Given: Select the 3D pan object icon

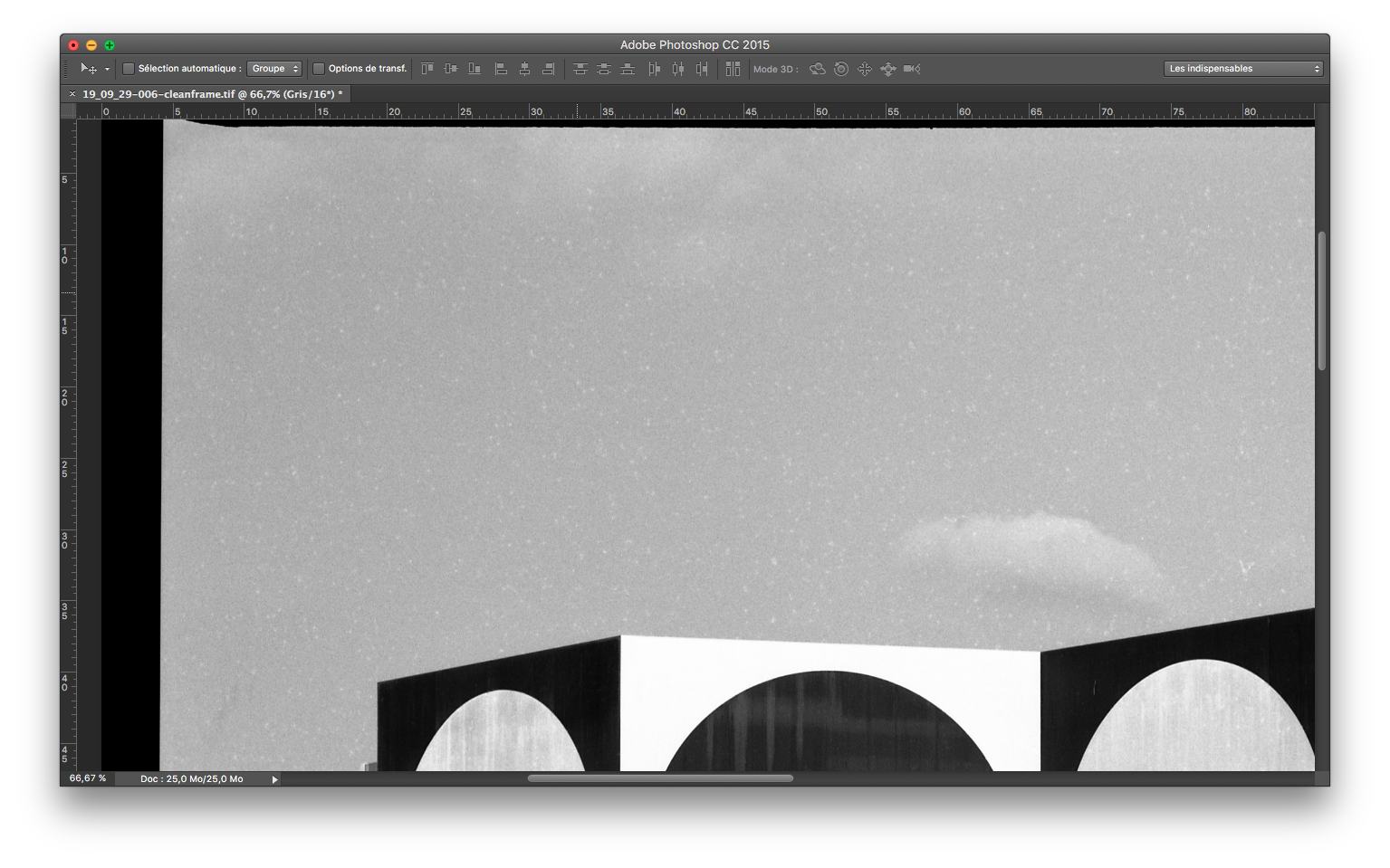Looking at the screenshot, I should pos(865,69).
